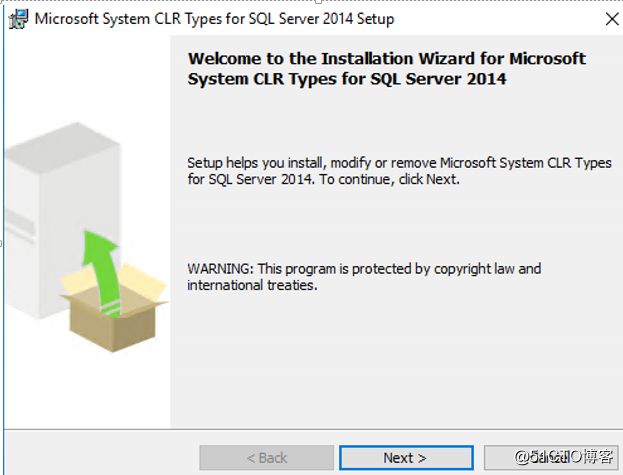Close the CLR Types Setup window

pyautogui.click(x=612, y=19)
